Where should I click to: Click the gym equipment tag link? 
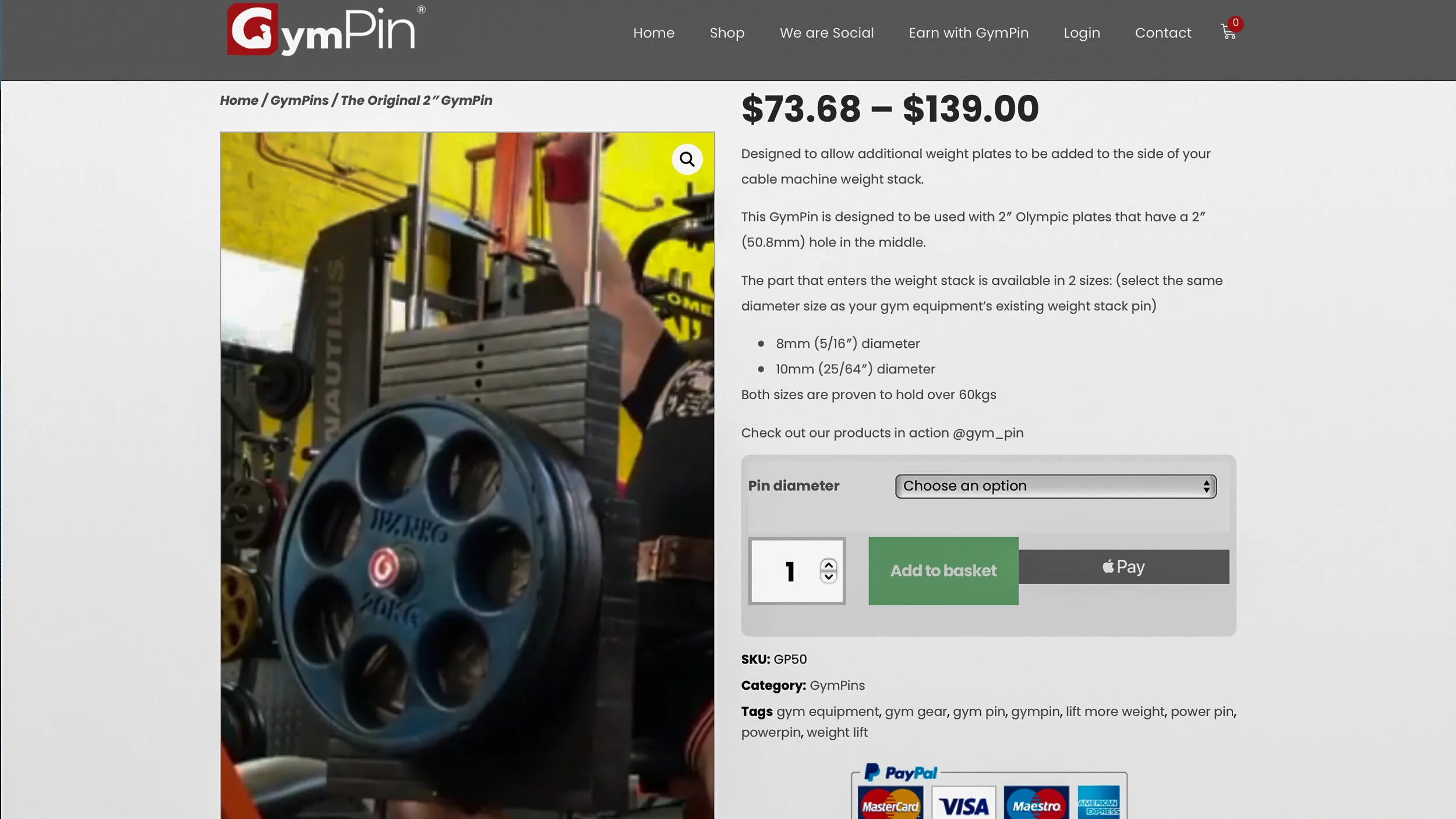(827, 711)
